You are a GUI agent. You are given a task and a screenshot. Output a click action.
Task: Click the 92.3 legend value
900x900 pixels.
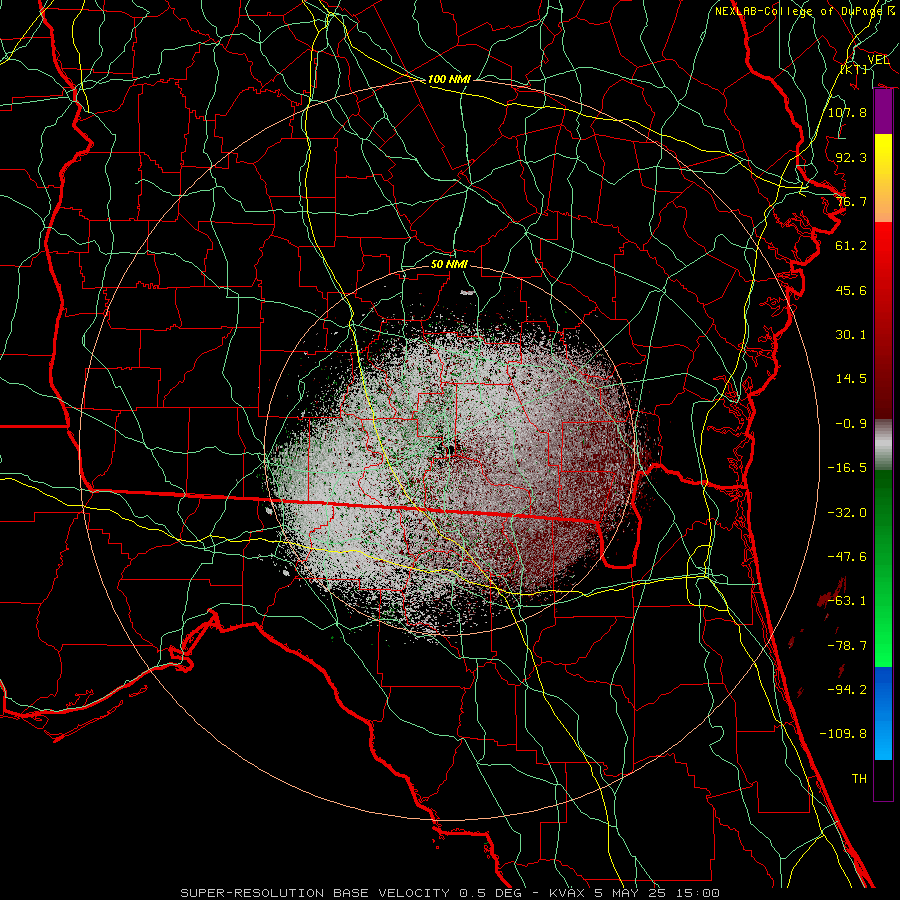[x=851, y=157]
